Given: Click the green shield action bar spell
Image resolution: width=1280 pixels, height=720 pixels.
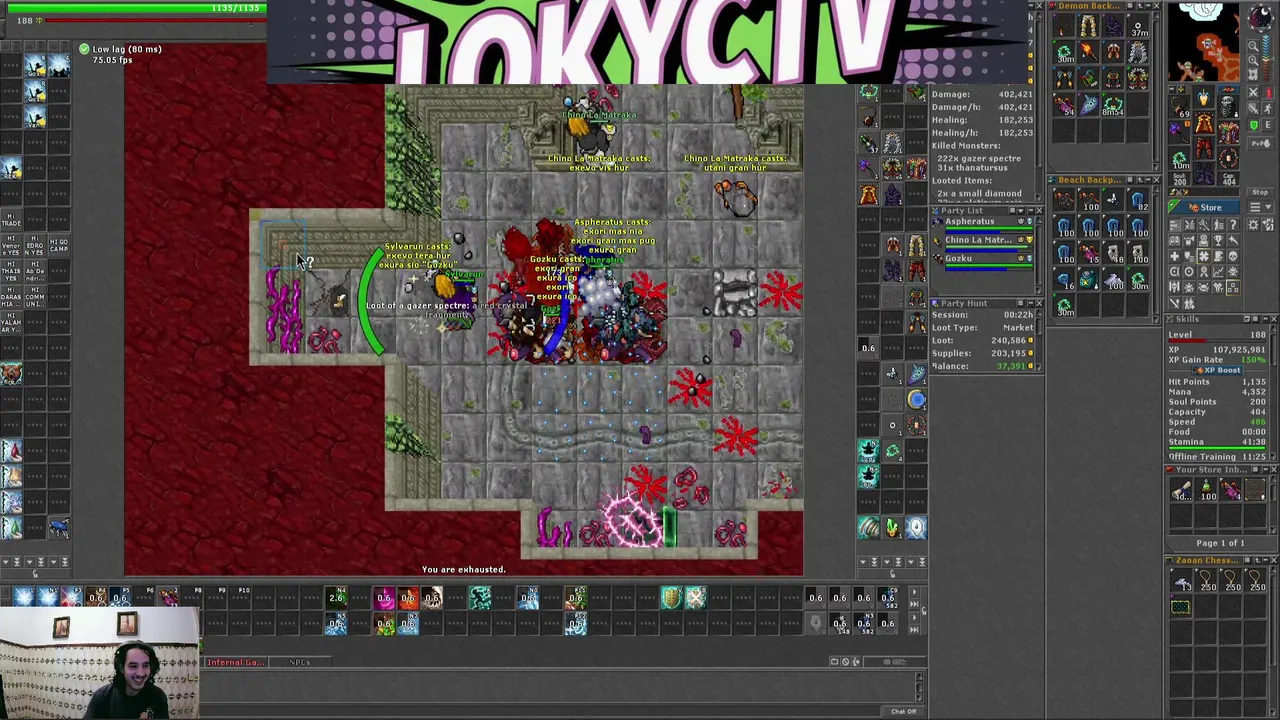Looking at the screenshot, I should point(672,597).
